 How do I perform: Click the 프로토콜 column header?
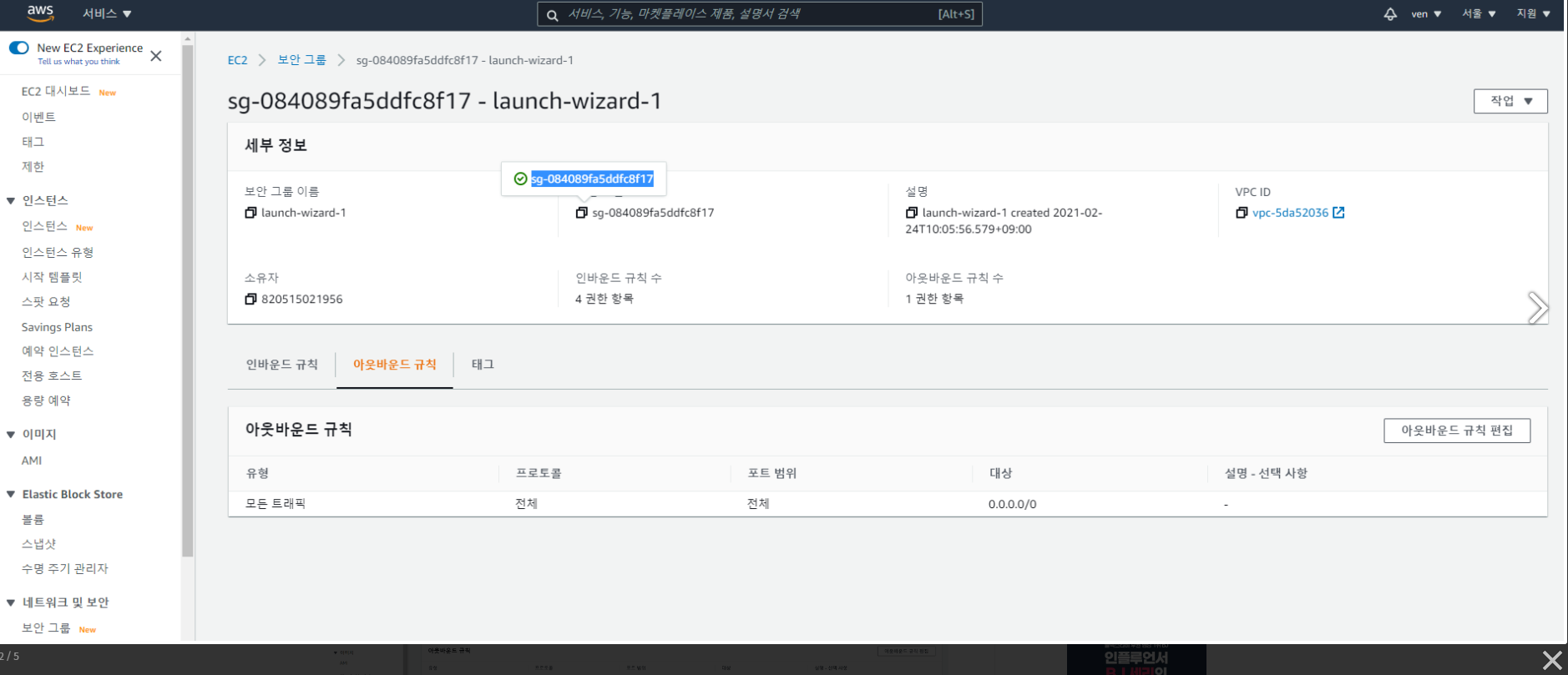[x=539, y=473]
